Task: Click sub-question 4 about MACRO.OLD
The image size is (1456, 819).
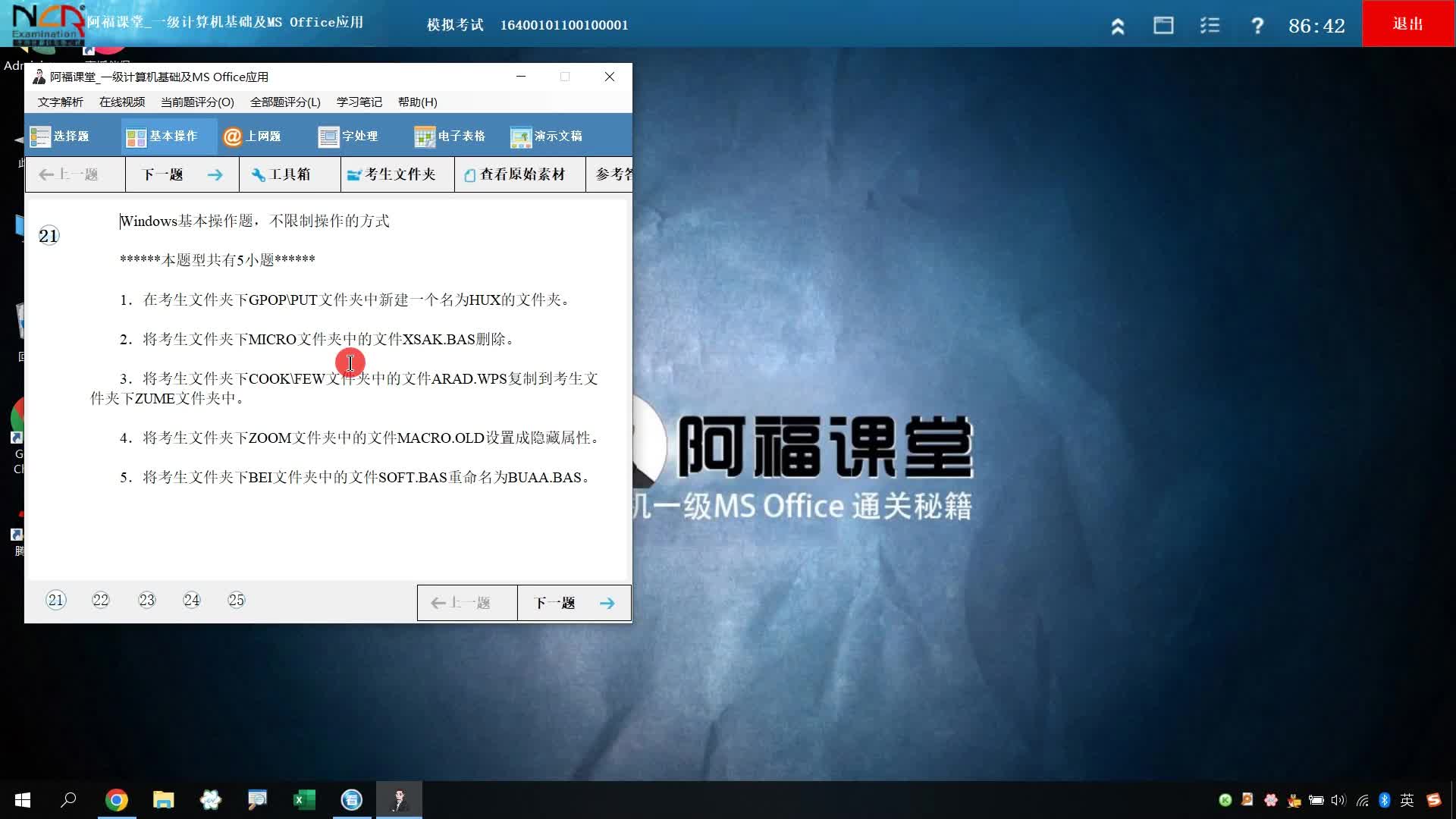Action: tap(360, 438)
